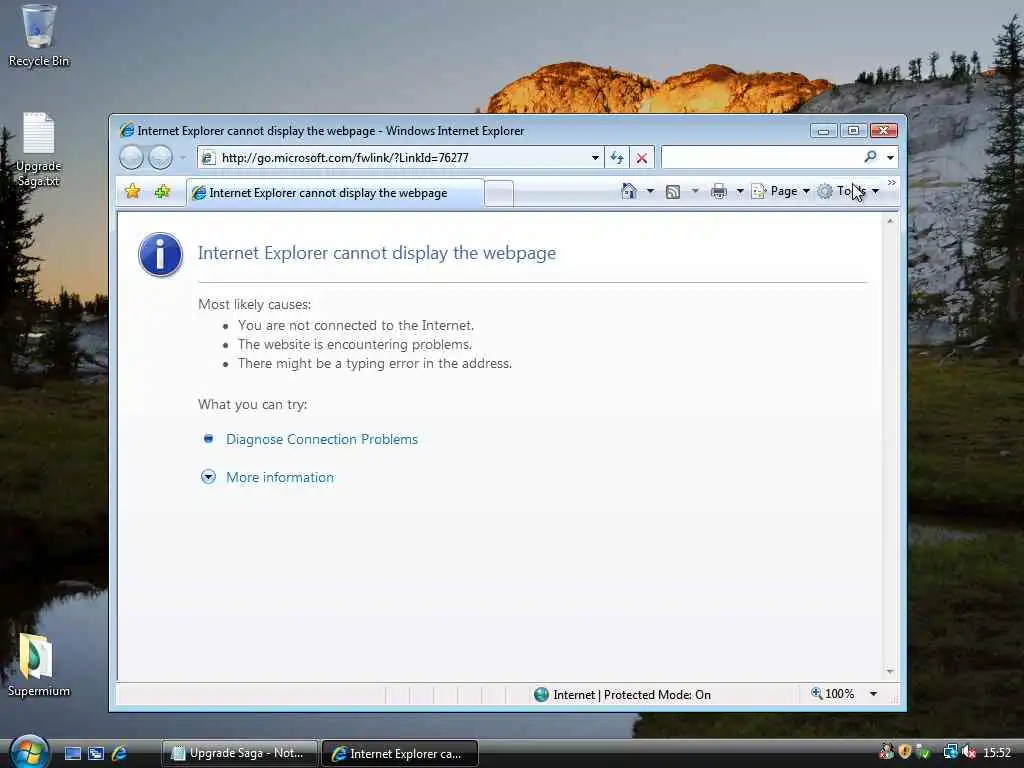This screenshot has width=1024, height=768.
Task: Click the users tray icon
Action: (886, 752)
